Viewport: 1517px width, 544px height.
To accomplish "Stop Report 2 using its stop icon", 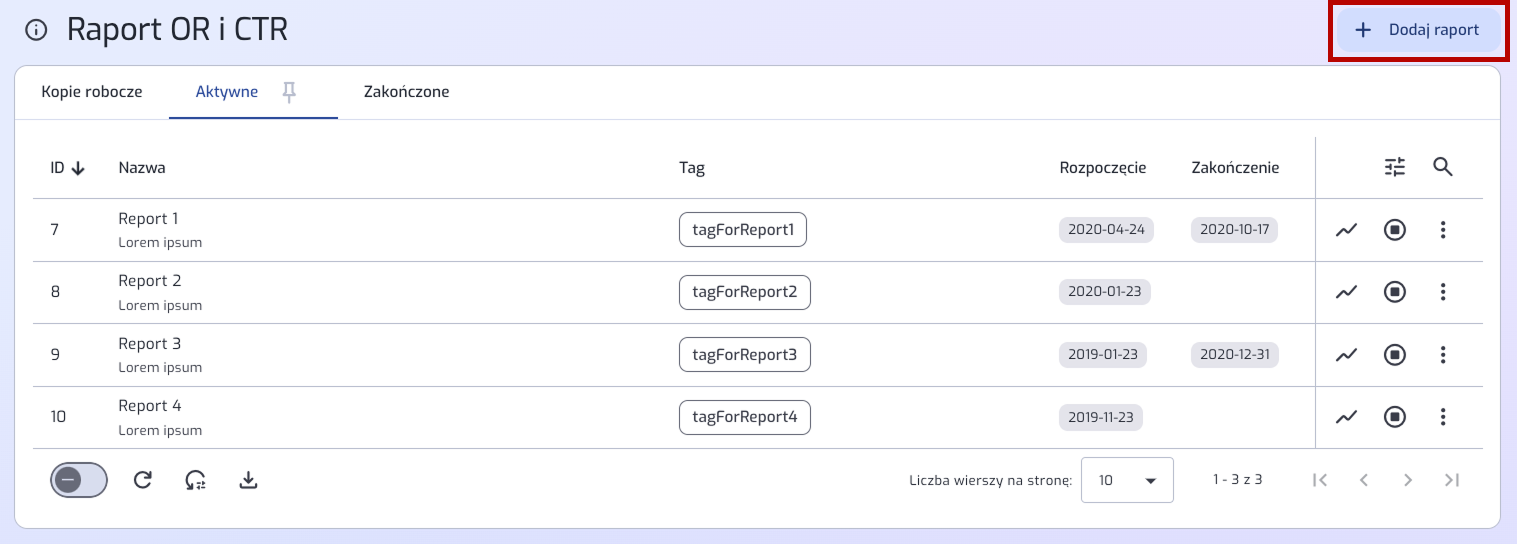I will click(1395, 292).
